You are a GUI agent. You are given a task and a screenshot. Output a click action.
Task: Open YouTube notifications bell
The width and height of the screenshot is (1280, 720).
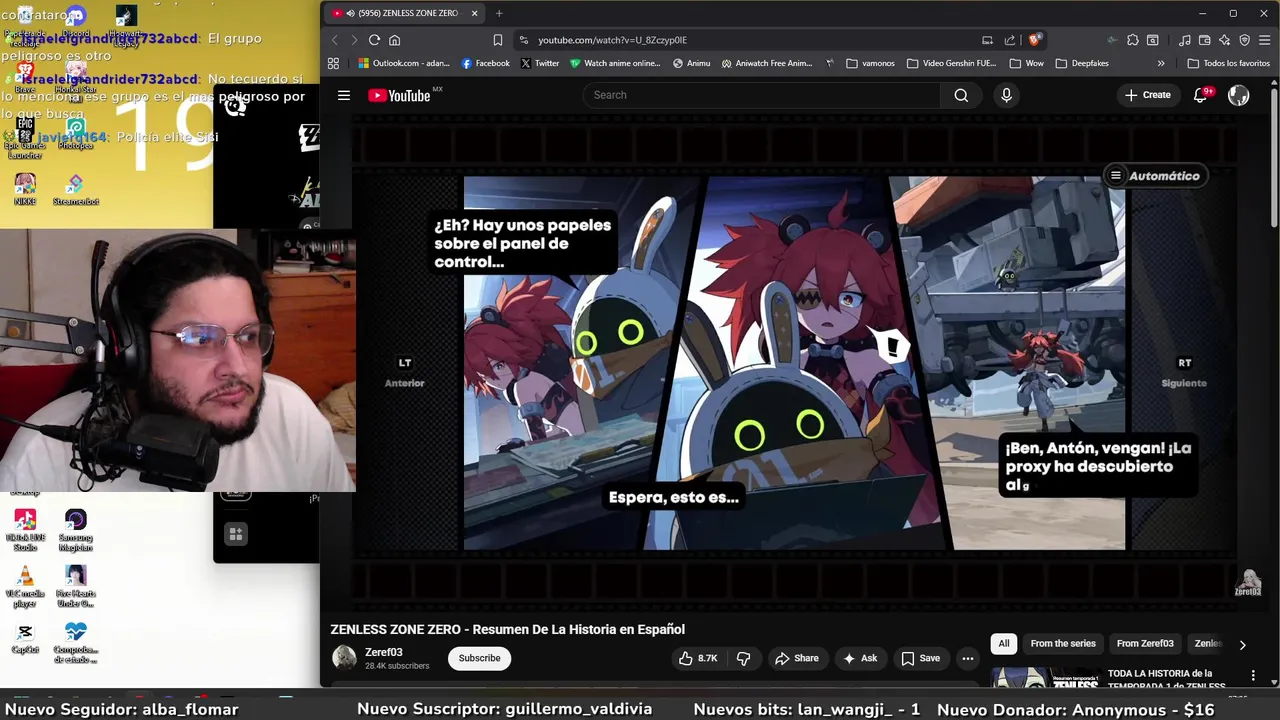point(1201,95)
